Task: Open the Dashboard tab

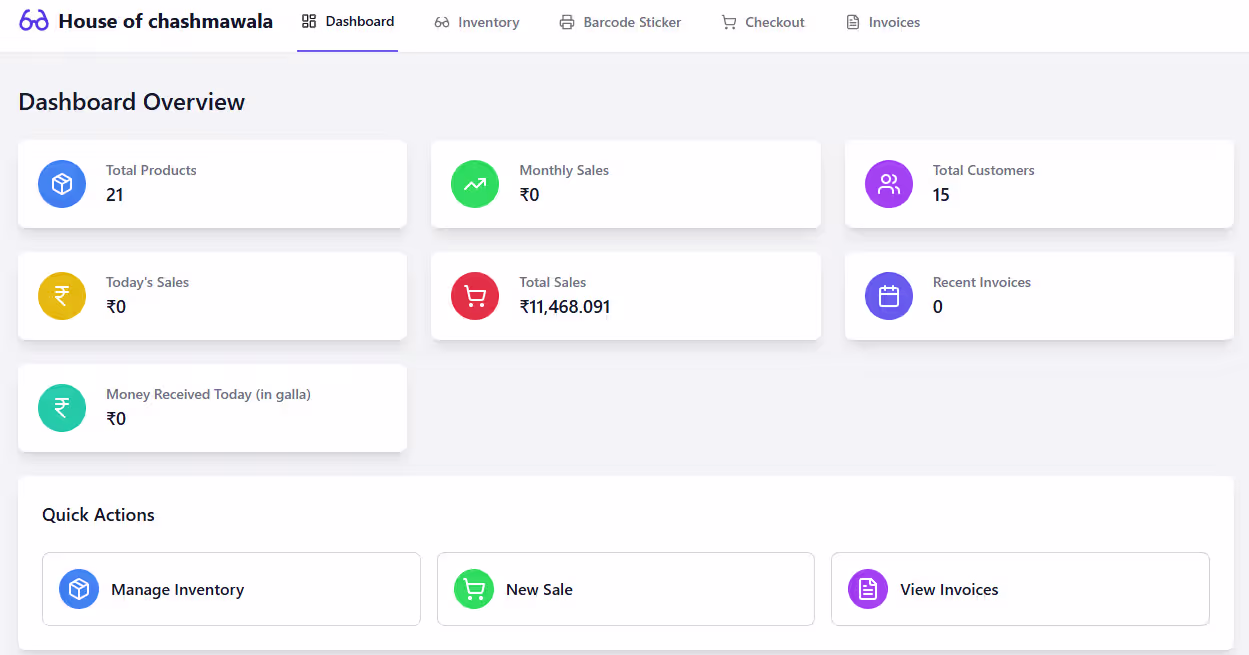Action: [x=348, y=22]
